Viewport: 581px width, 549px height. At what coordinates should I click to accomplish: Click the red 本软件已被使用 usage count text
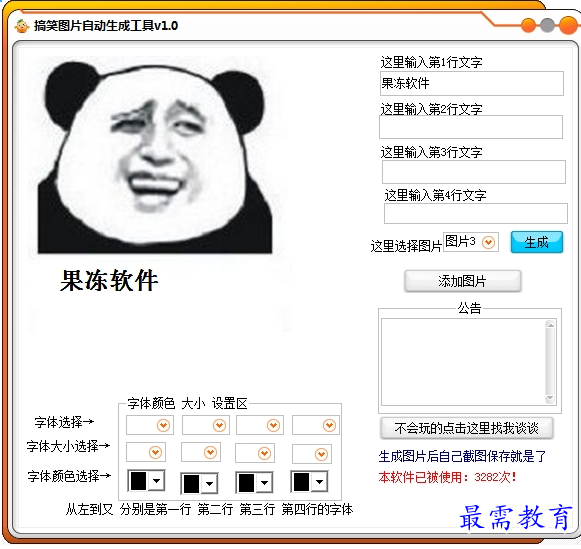pos(447,477)
